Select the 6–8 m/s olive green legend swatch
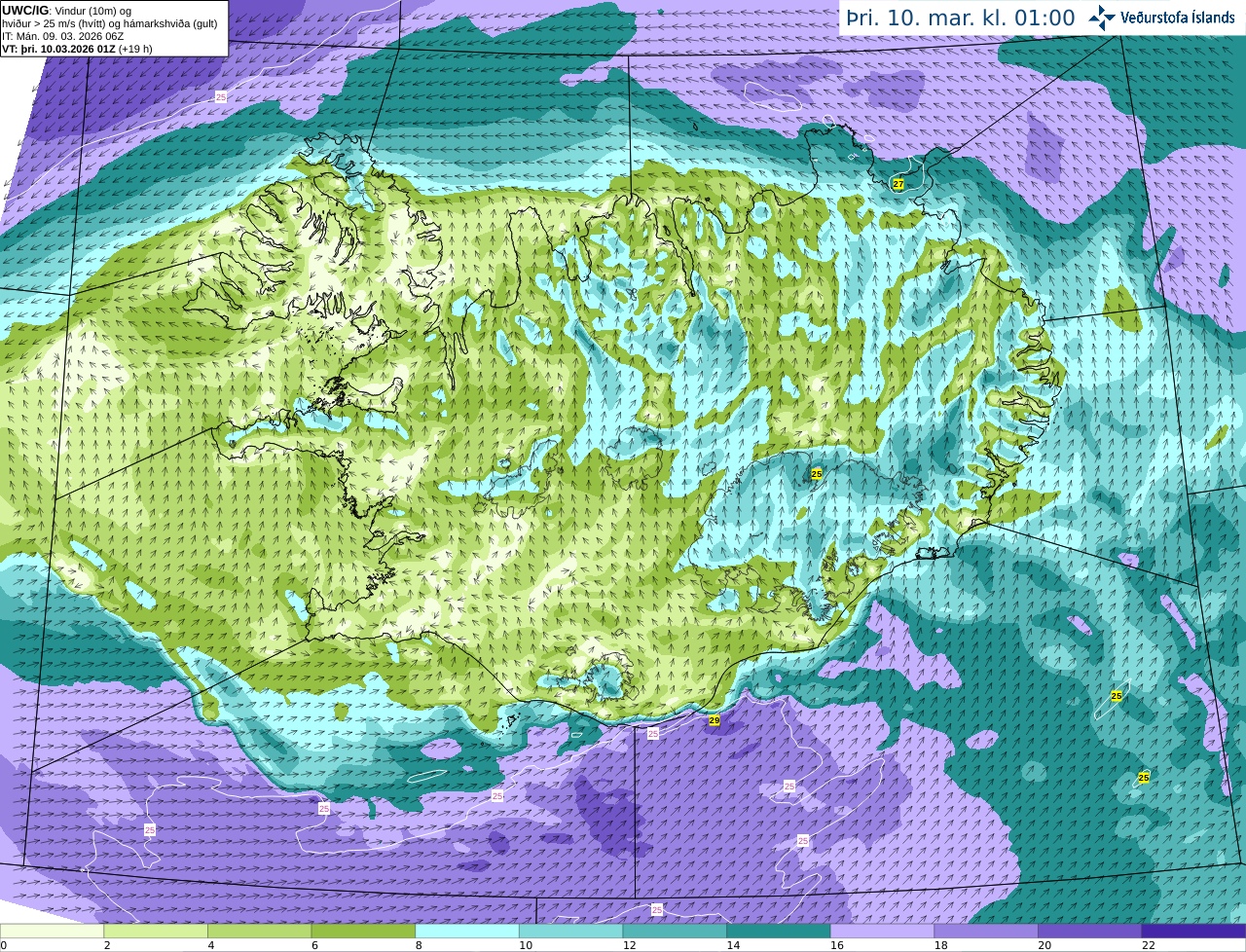The height and width of the screenshot is (952, 1246). pyautogui.click(x=363, y=931)
